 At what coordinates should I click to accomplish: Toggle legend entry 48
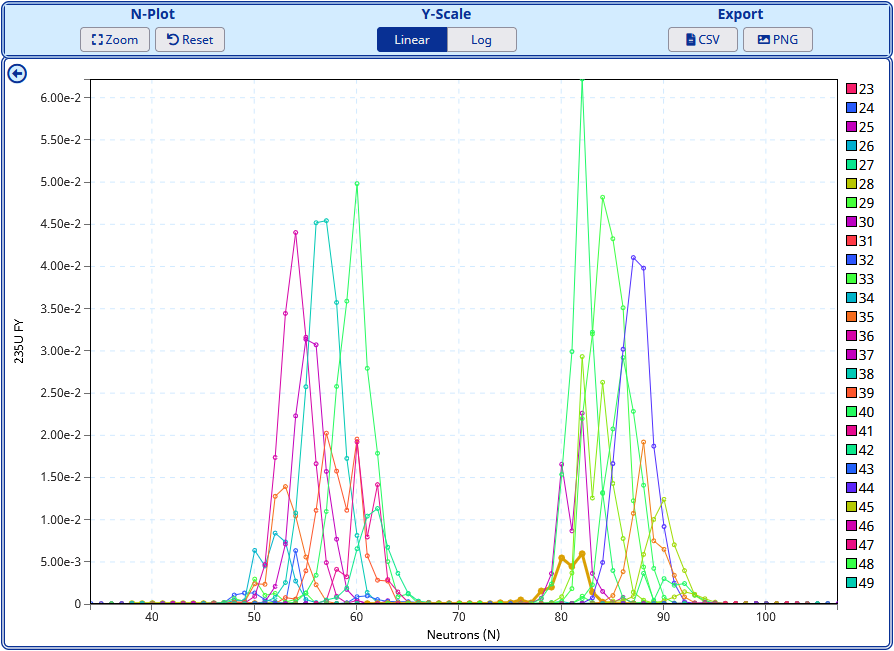860,564
